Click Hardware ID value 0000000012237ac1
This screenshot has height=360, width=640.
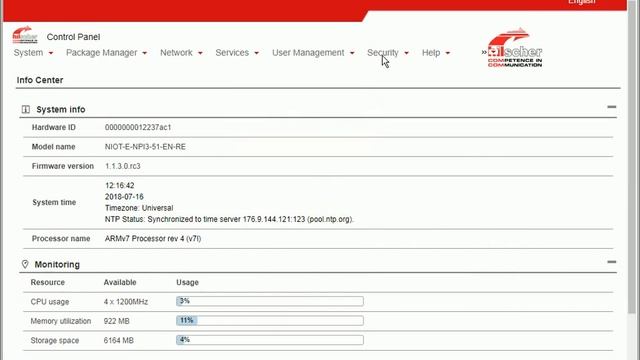(x=138, y=127)
